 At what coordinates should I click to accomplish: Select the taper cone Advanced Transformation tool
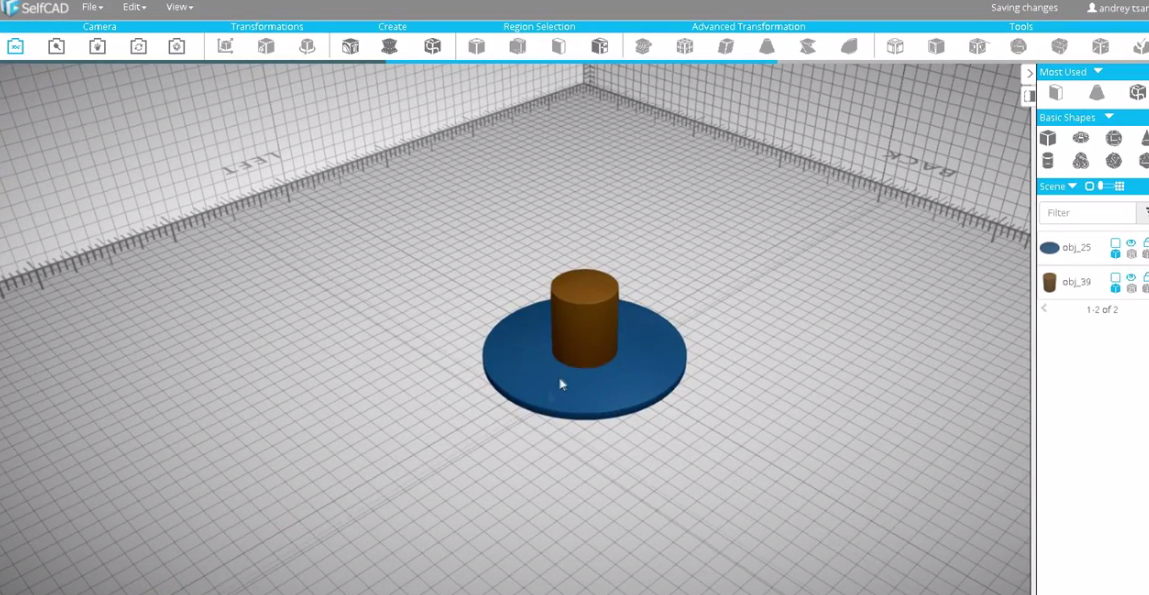[766, 47]
